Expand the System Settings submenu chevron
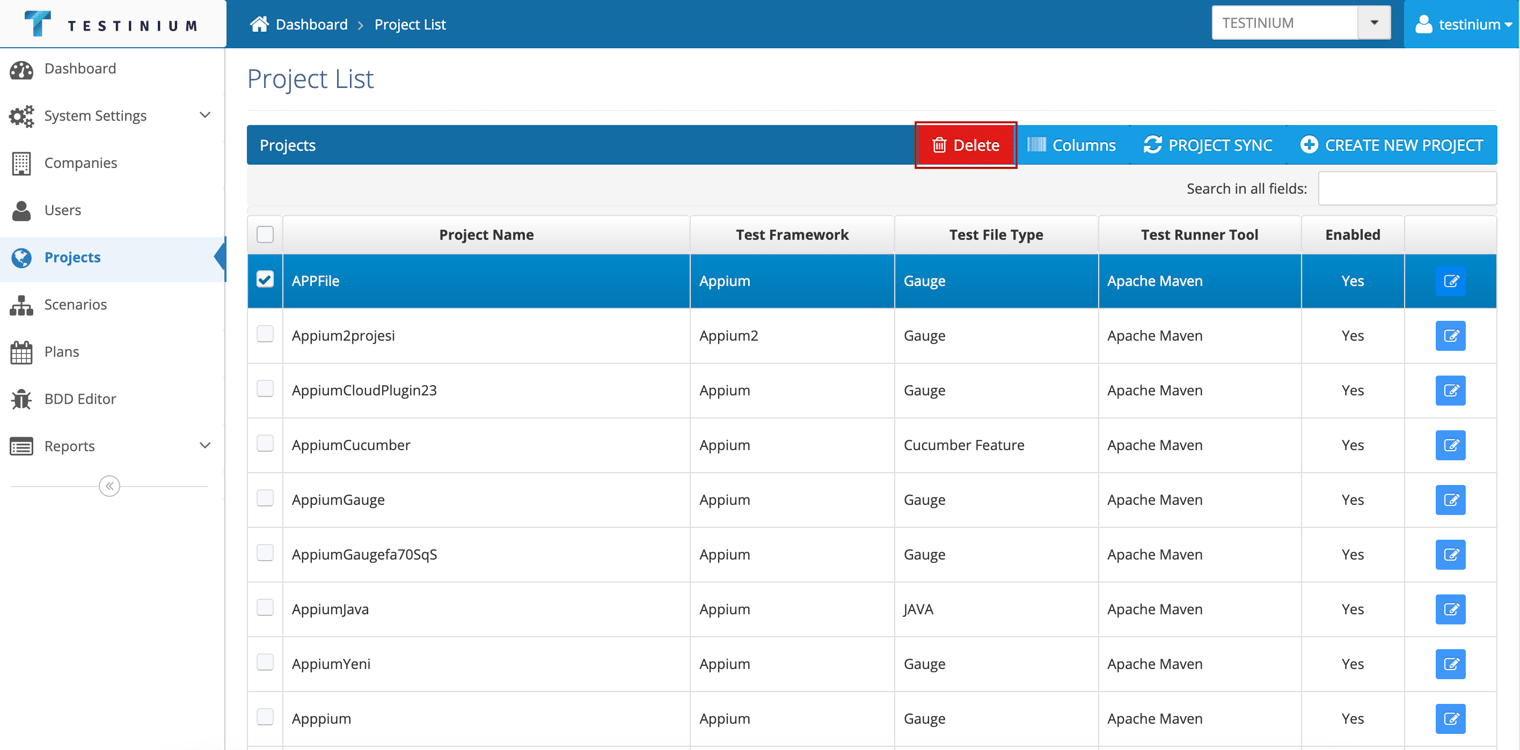Screen dimensions: 1520x750 coord(205,116)
